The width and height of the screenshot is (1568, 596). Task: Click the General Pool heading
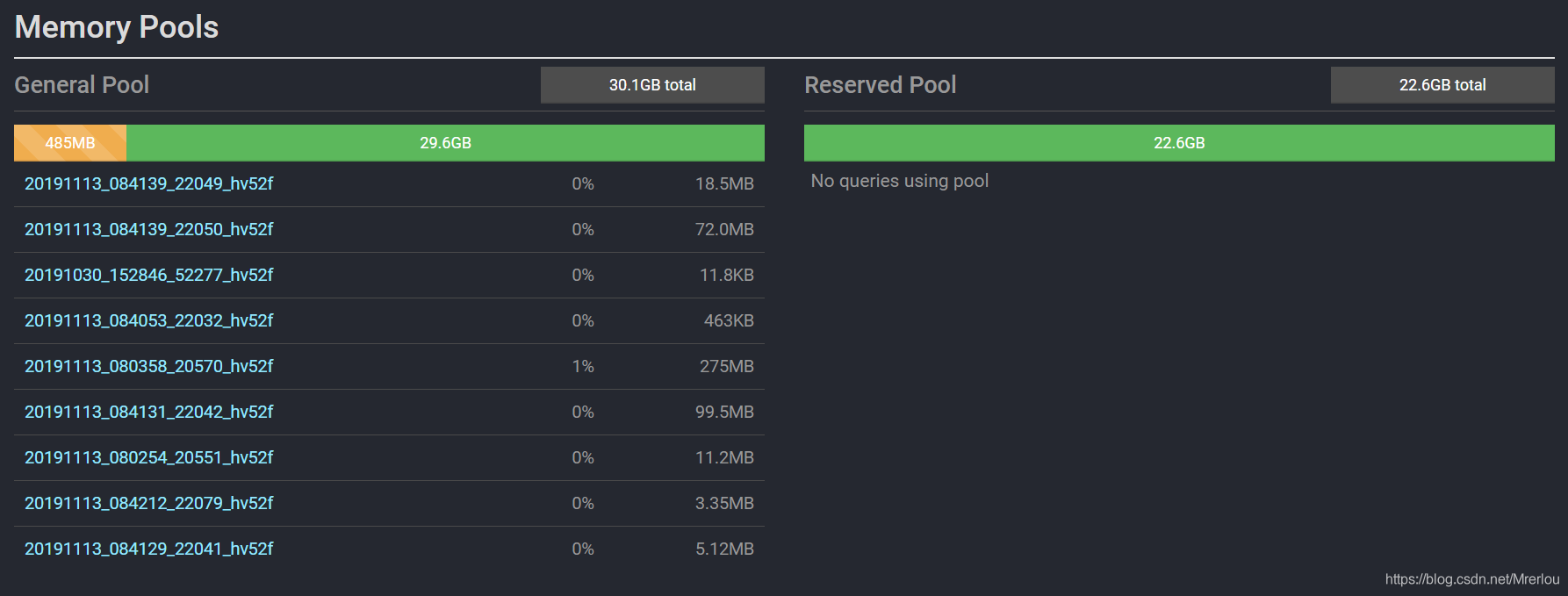pyautogui.click(x=82, y=85)
